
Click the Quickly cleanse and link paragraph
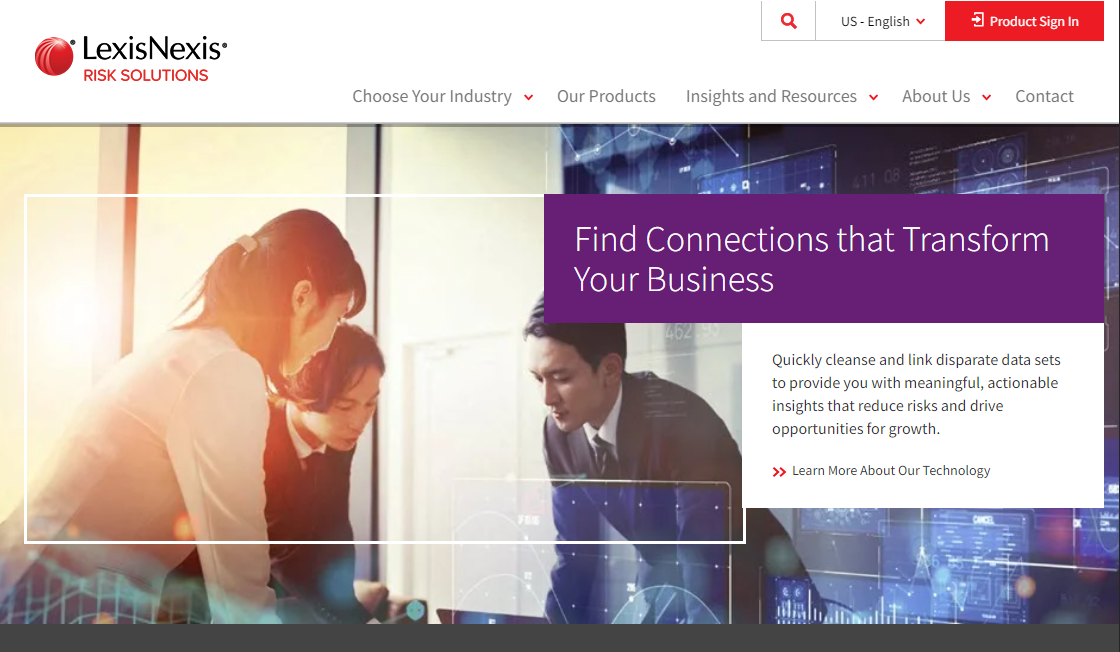916,394
